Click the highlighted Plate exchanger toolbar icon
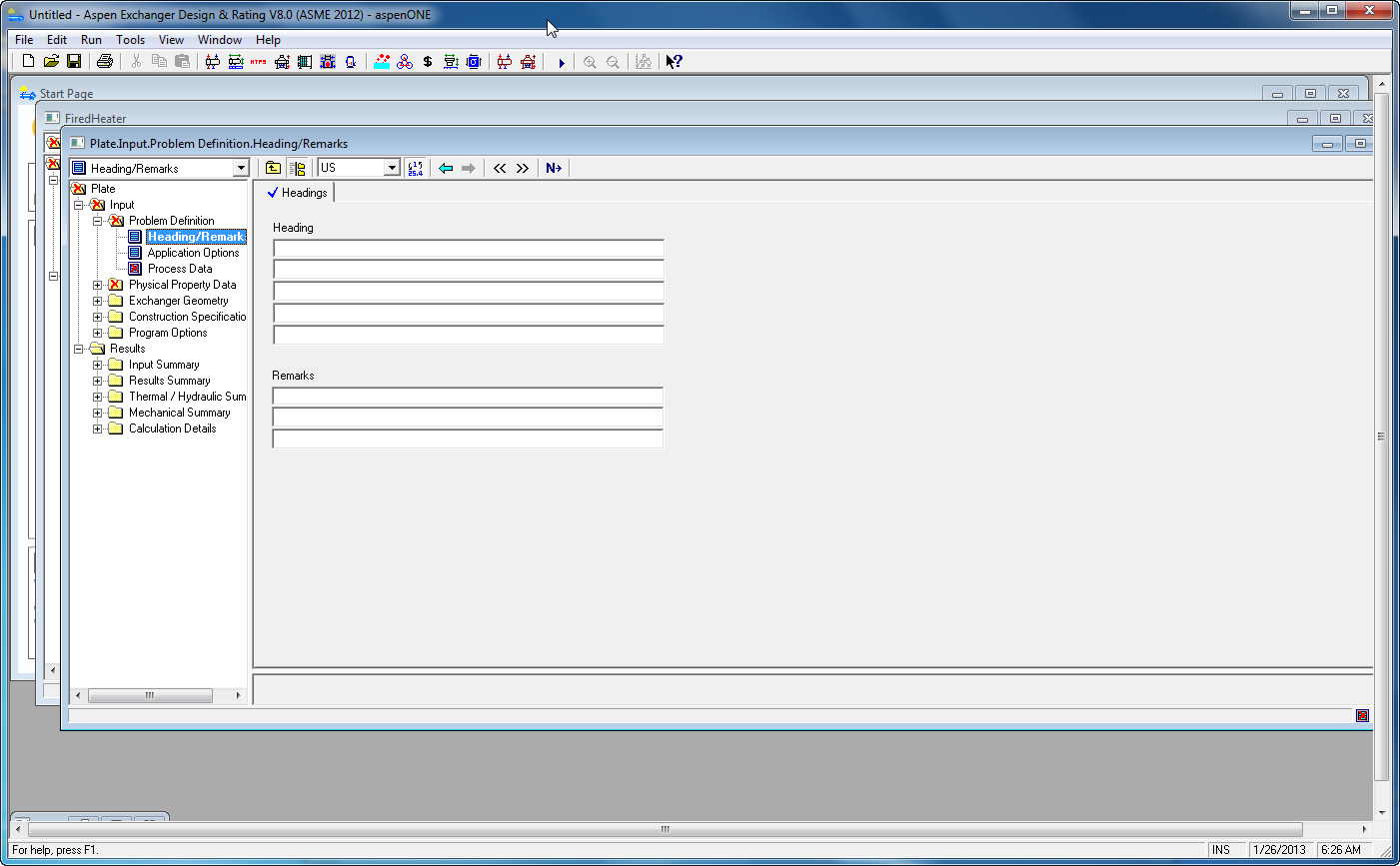Image resolution: width=1400 pixels, height=866 pixels. (327, 61)
